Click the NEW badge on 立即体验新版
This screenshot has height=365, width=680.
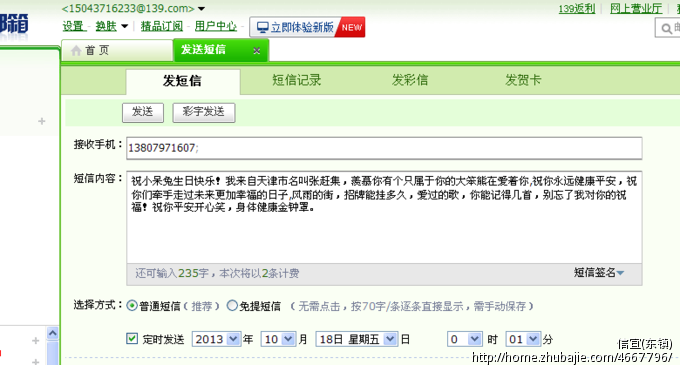click(351, 27)
